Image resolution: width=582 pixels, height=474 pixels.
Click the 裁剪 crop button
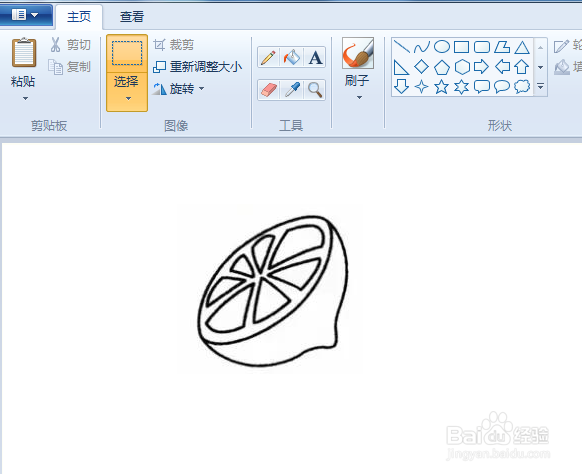tap(174, 45)
